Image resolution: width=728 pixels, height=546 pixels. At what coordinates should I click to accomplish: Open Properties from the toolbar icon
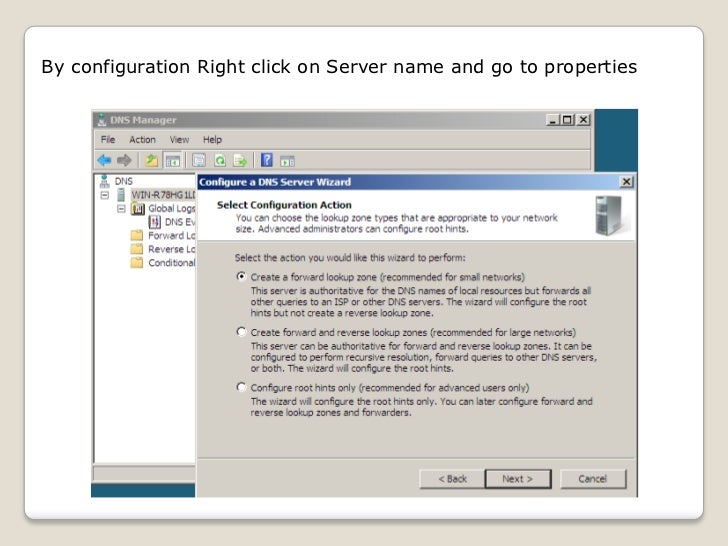[x=199, y=161]
